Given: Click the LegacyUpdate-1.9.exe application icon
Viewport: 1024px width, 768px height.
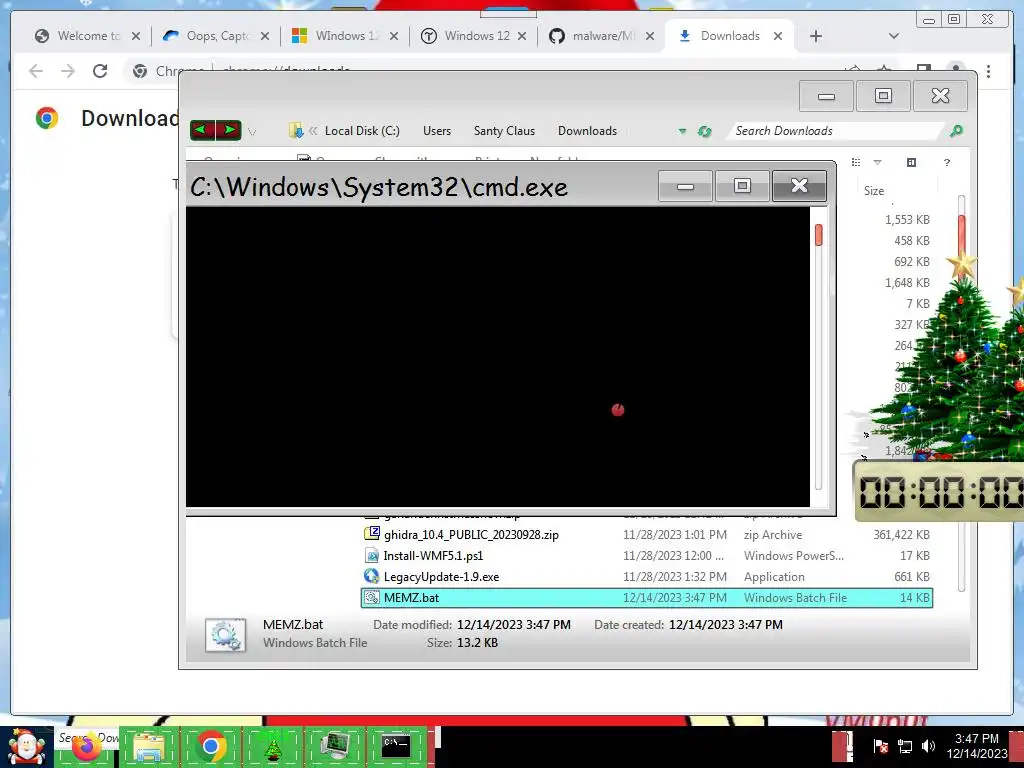Looking at the screenshot, I should coord(372,576).
